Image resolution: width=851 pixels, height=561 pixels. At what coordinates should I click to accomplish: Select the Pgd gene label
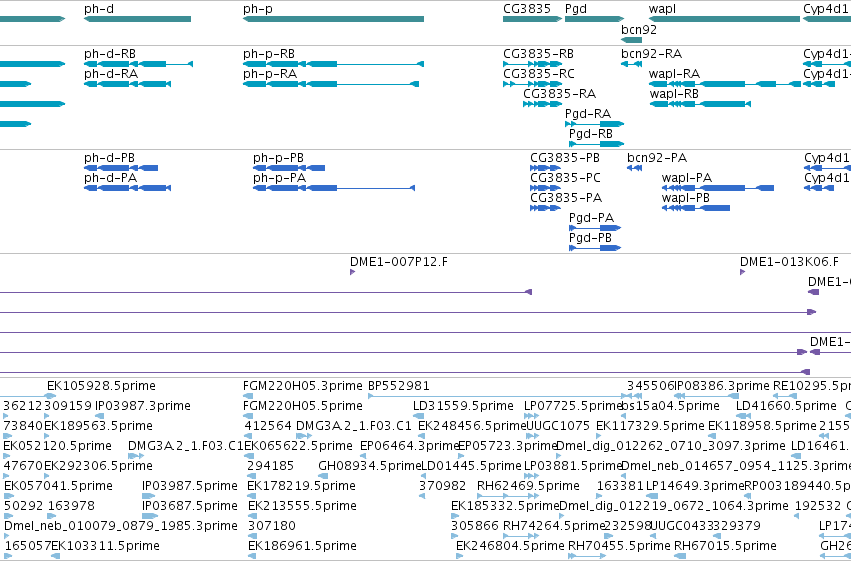576,9
